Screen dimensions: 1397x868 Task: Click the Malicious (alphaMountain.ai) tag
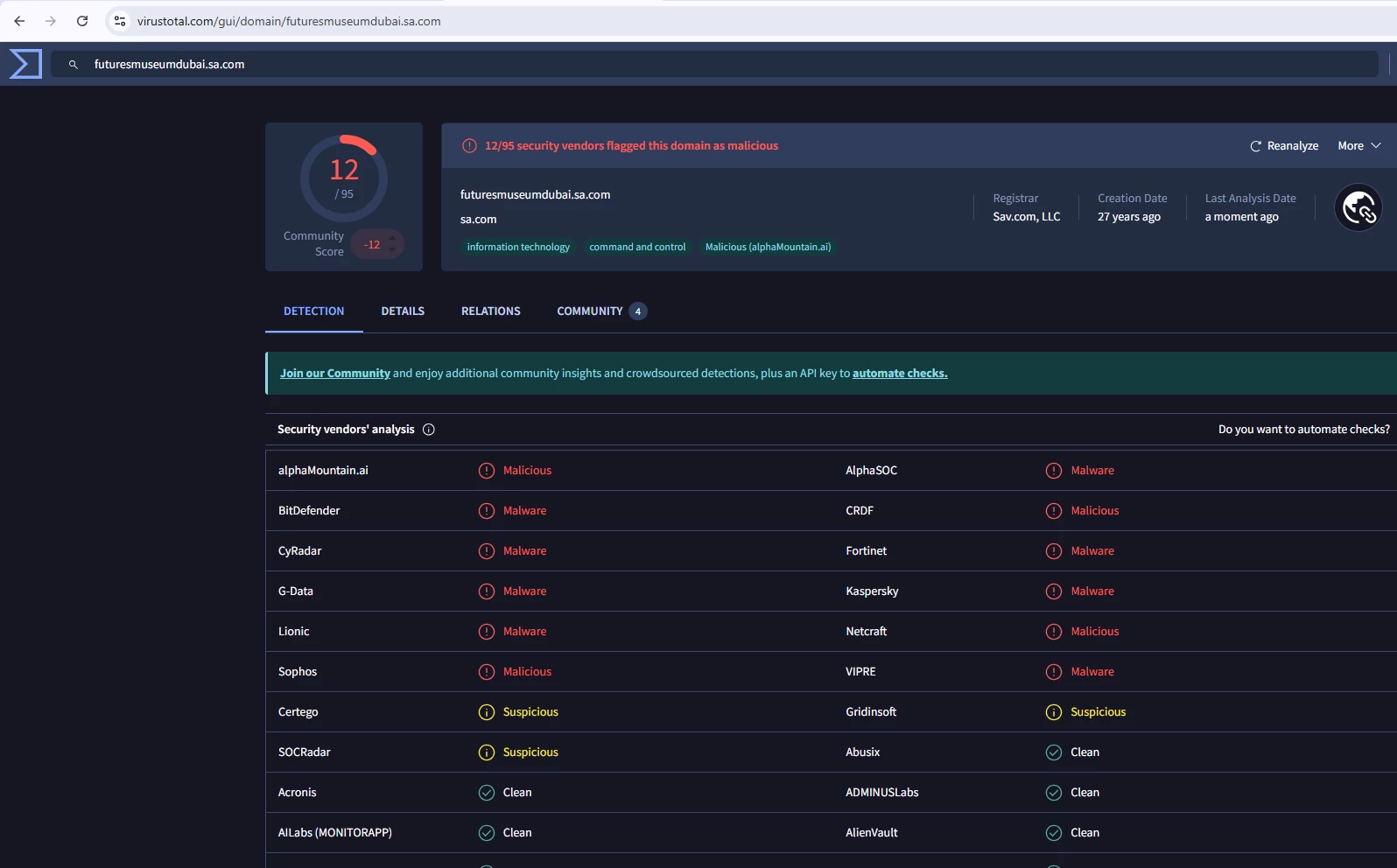(x=769, y=247)
